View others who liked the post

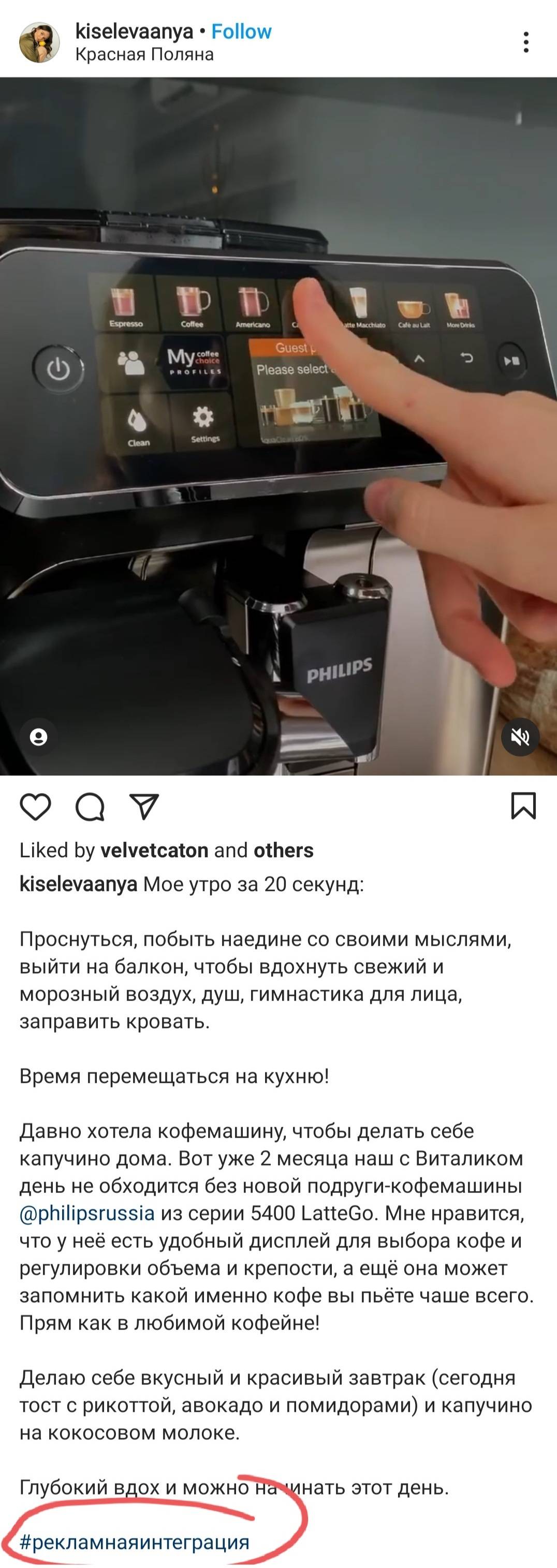click(x=283, y=850)
